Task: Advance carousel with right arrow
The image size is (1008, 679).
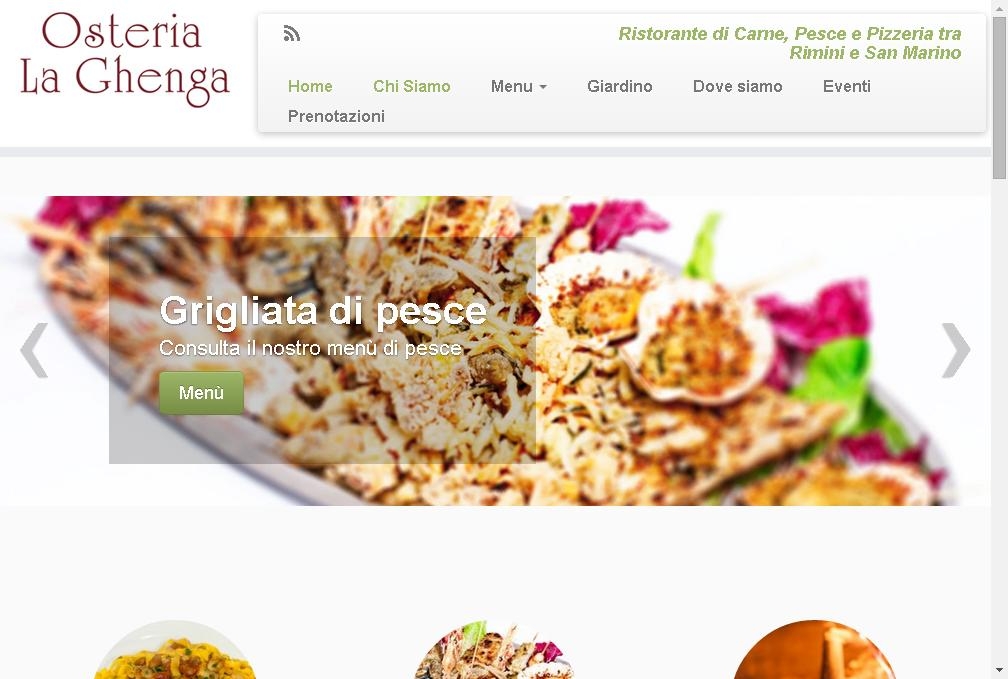Action: click(956, 350)
